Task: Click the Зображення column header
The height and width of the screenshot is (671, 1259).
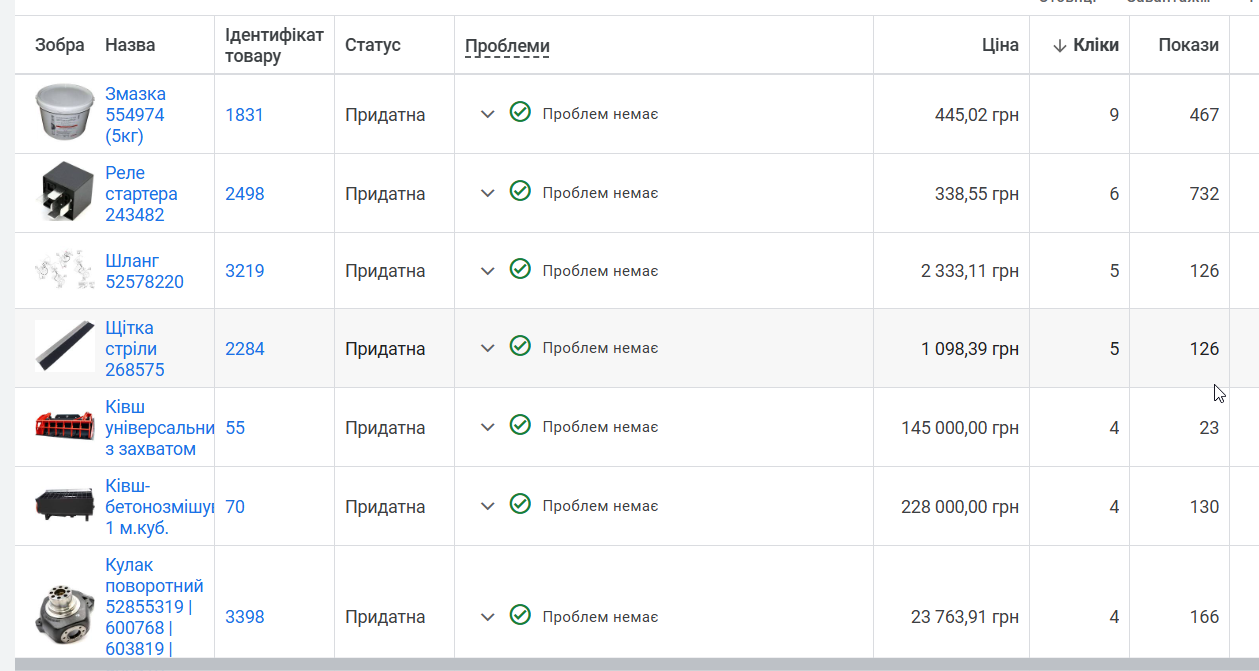Action: coord(60,45)
